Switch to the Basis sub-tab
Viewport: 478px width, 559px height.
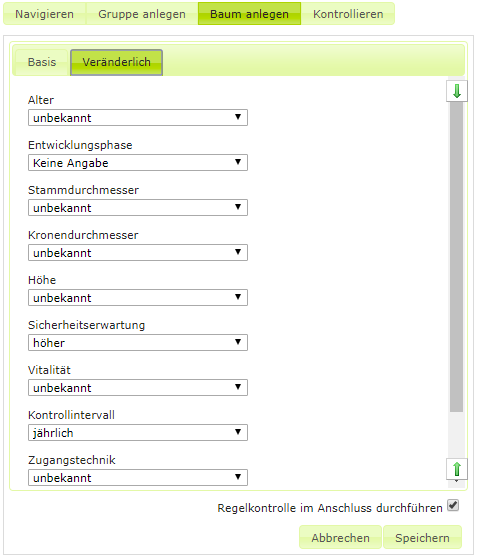pos(42,62)
